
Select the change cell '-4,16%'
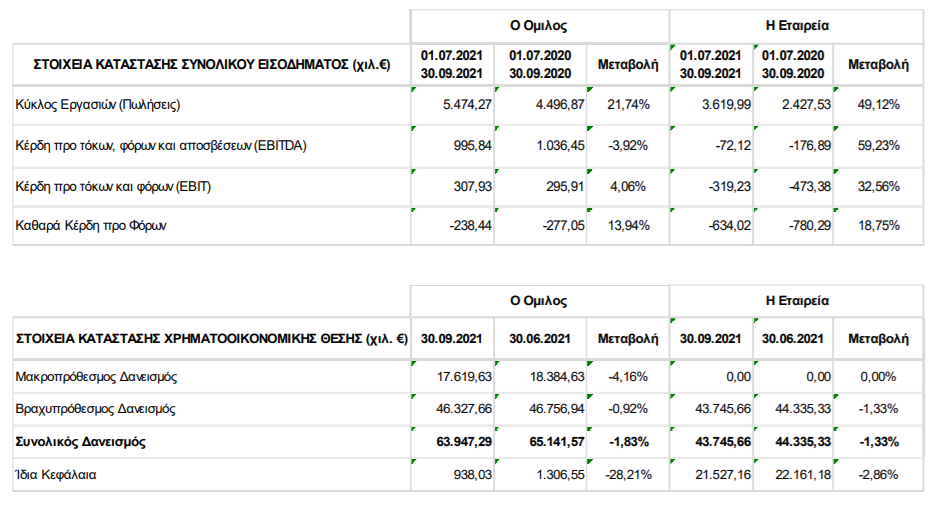pos(628,377)
